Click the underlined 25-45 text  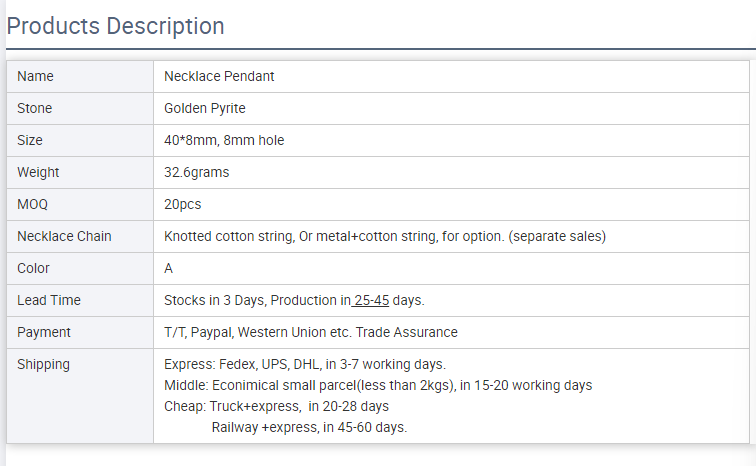click(371, 300)
